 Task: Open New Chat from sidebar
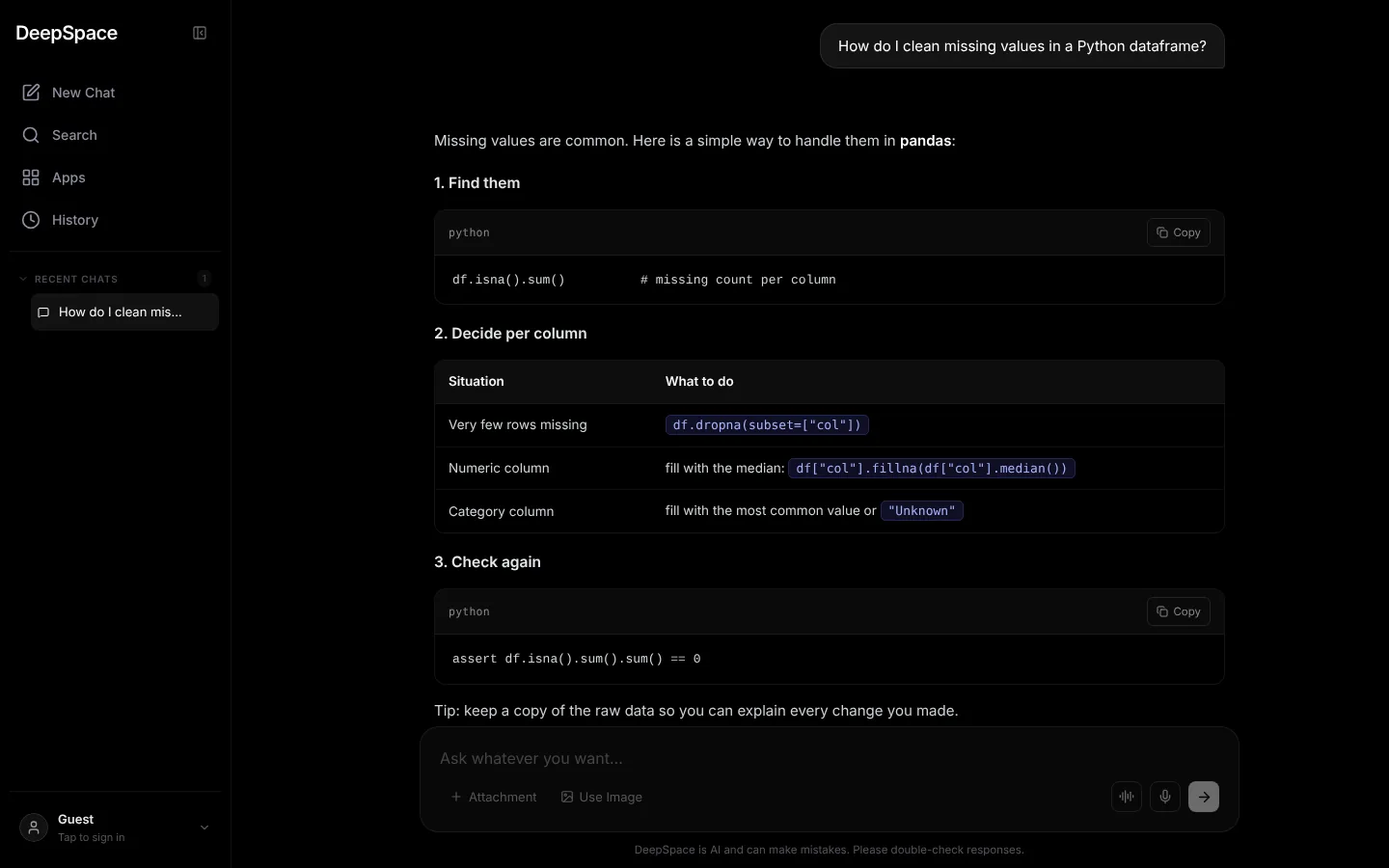coord(116,93)
